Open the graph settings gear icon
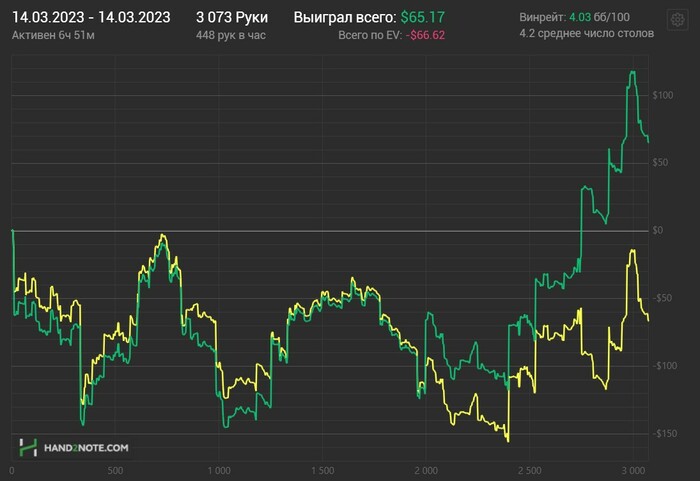Image resolution: width=700 pixels, height=481 pixels. click(678, 20)
